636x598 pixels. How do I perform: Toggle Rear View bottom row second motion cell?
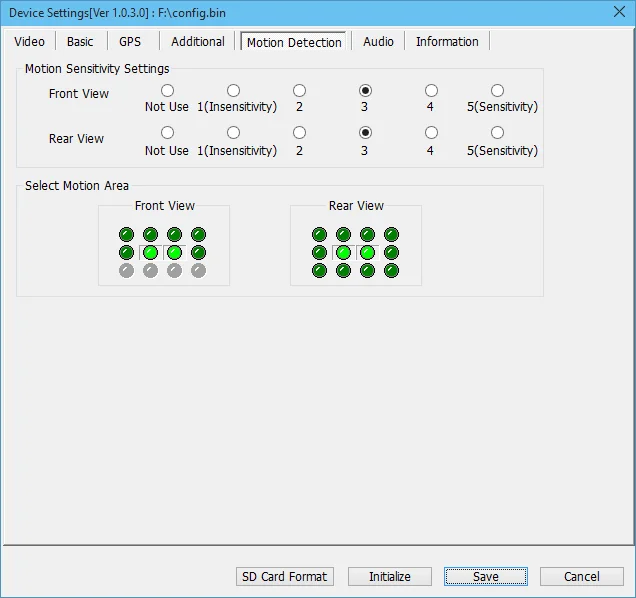(344, 271)
